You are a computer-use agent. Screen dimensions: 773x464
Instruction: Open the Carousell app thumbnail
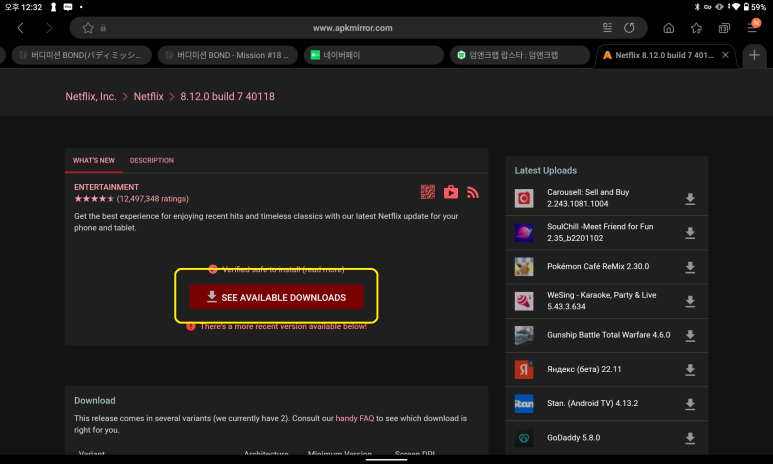point(524,198)
